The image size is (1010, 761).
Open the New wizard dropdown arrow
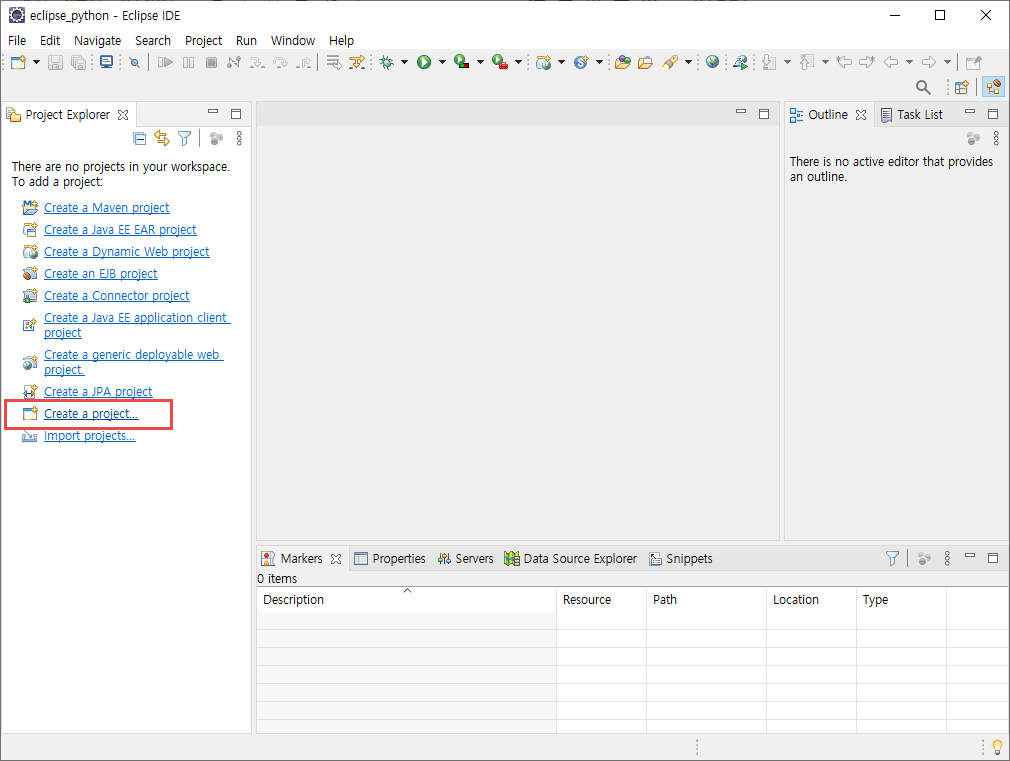point(36,63)
